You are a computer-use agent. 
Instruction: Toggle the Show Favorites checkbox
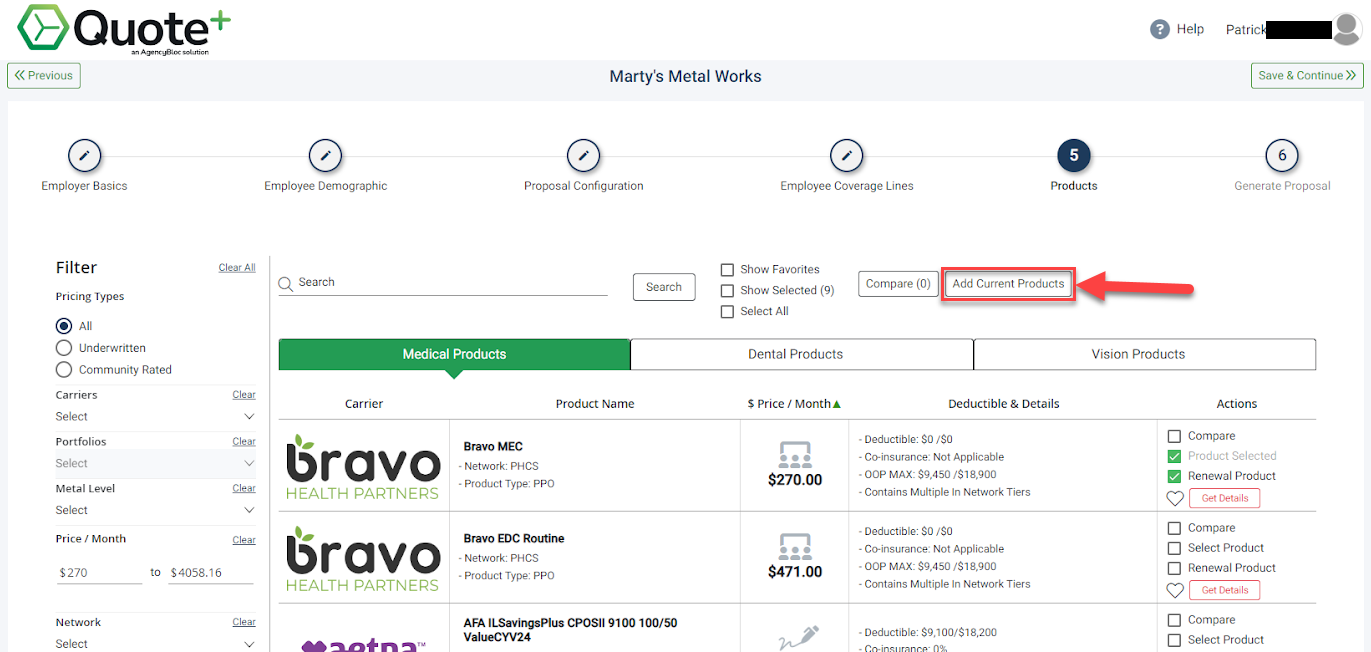coord(727,270)
